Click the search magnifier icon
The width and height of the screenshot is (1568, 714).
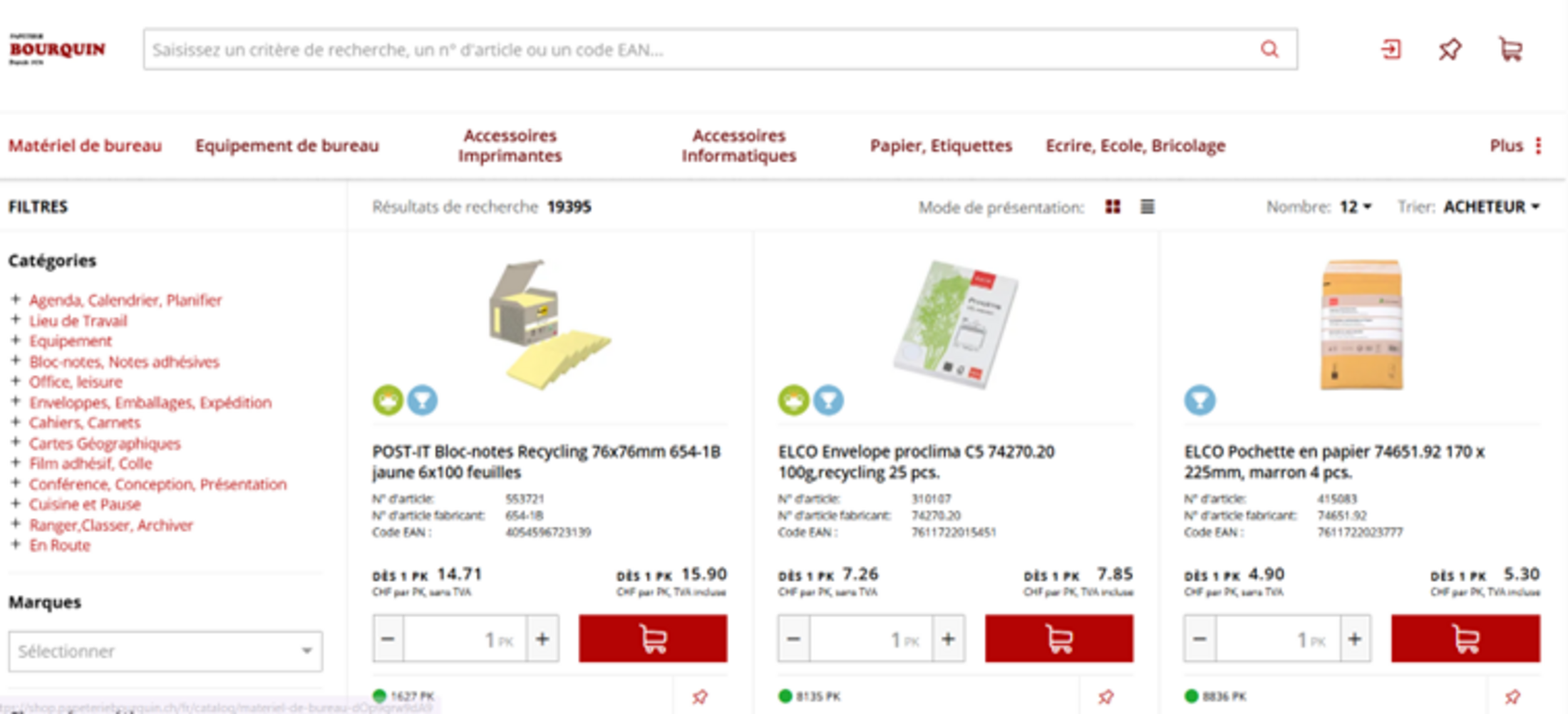[x=1269, y=49]
